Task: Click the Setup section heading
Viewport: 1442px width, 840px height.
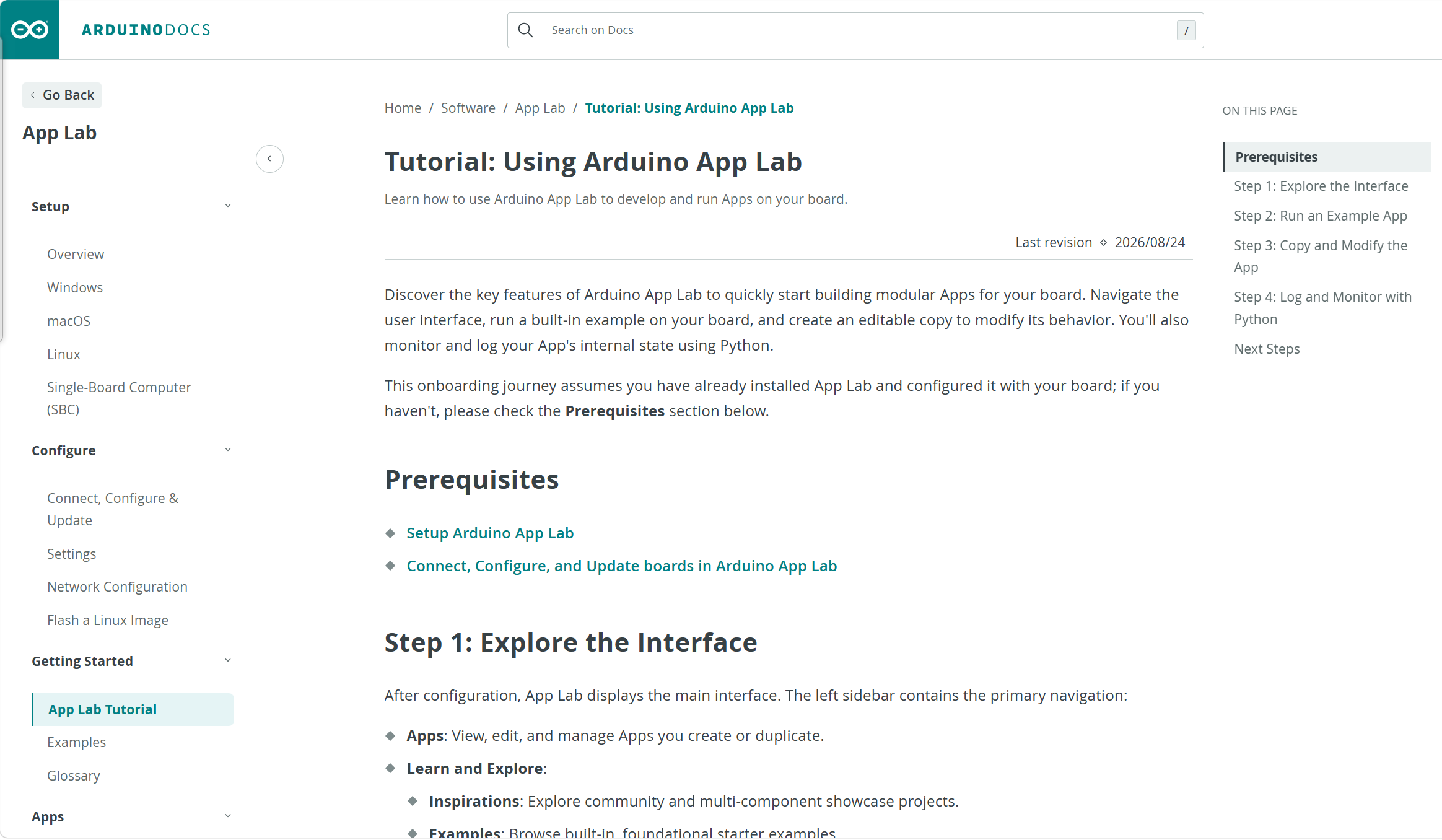Action: coord(50,207)
